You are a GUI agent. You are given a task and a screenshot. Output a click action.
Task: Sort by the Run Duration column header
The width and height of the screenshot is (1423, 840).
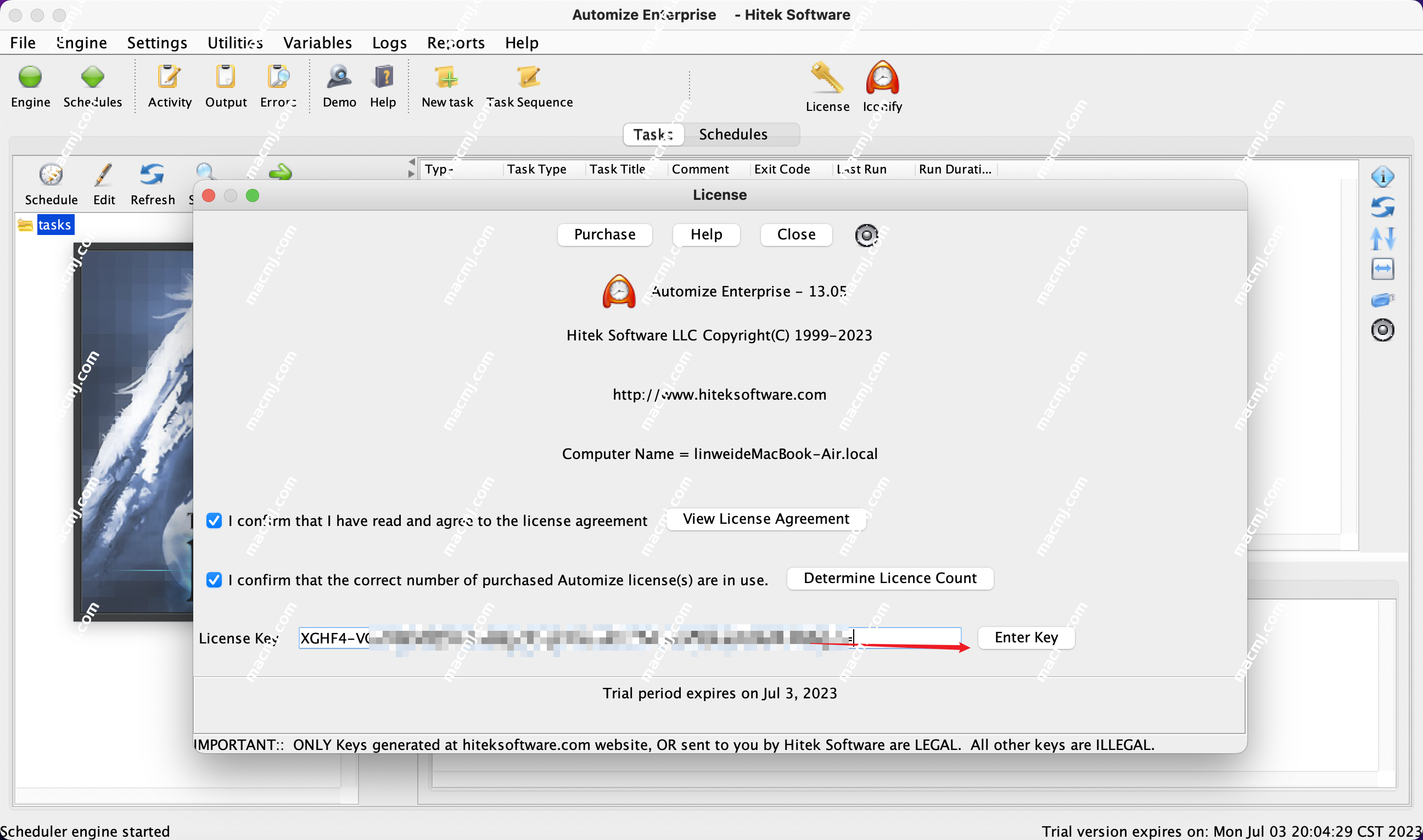955,169
